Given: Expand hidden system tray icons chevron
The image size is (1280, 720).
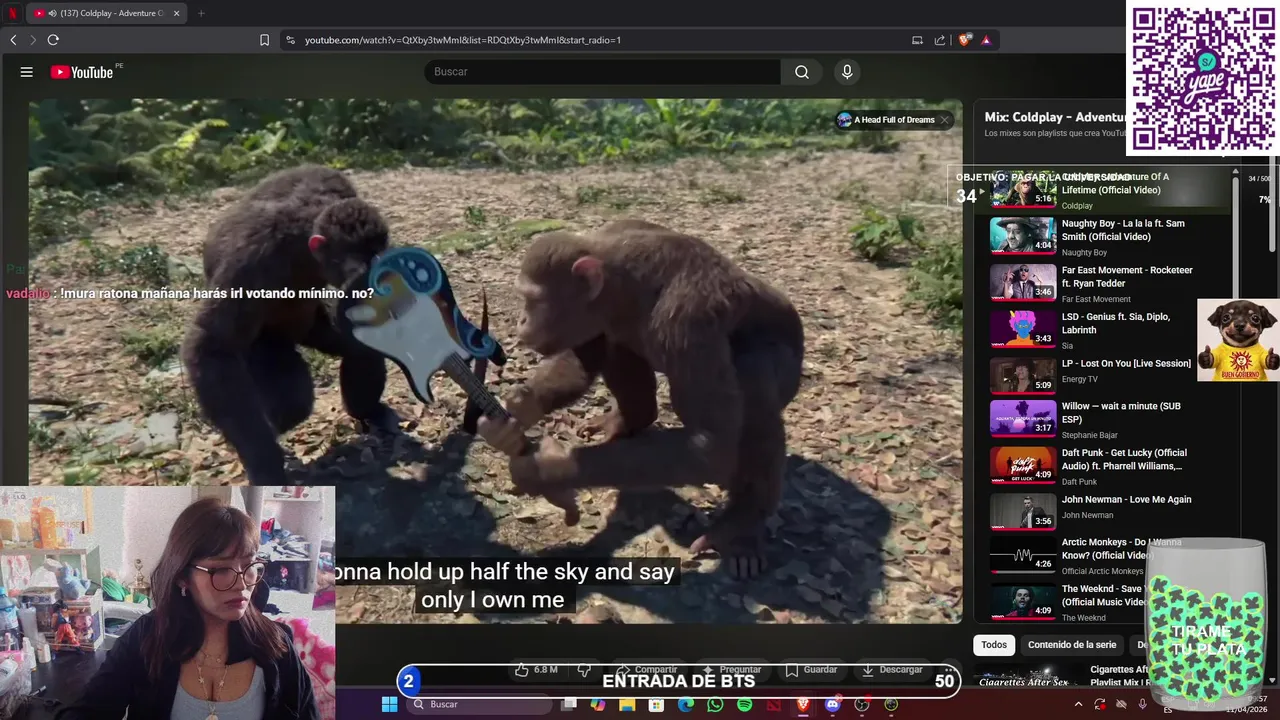Looking at the screenshot, I should click(1078, 705).
